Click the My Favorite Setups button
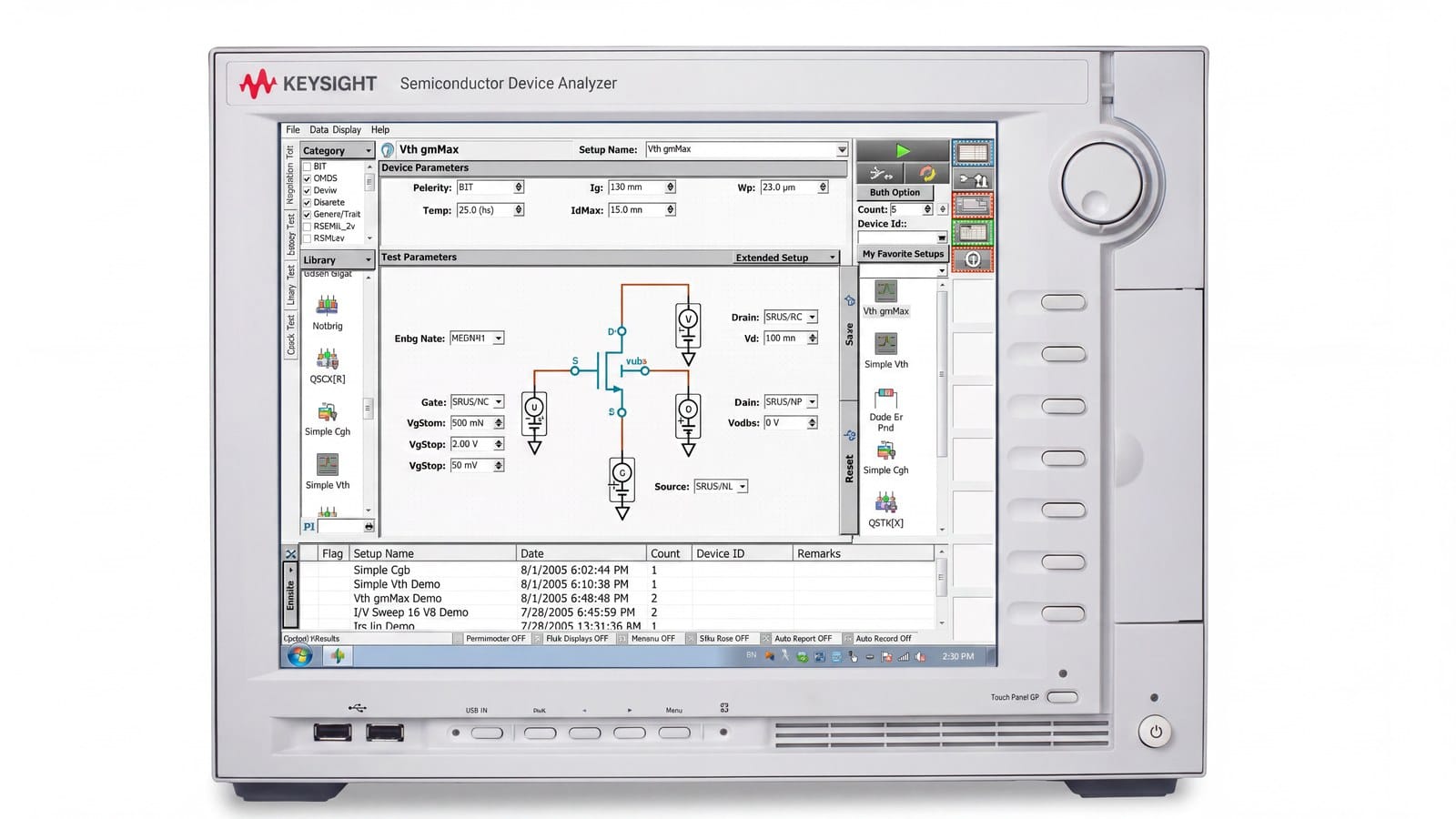The height and width of the screenshot is (819, 1456). 903,254
